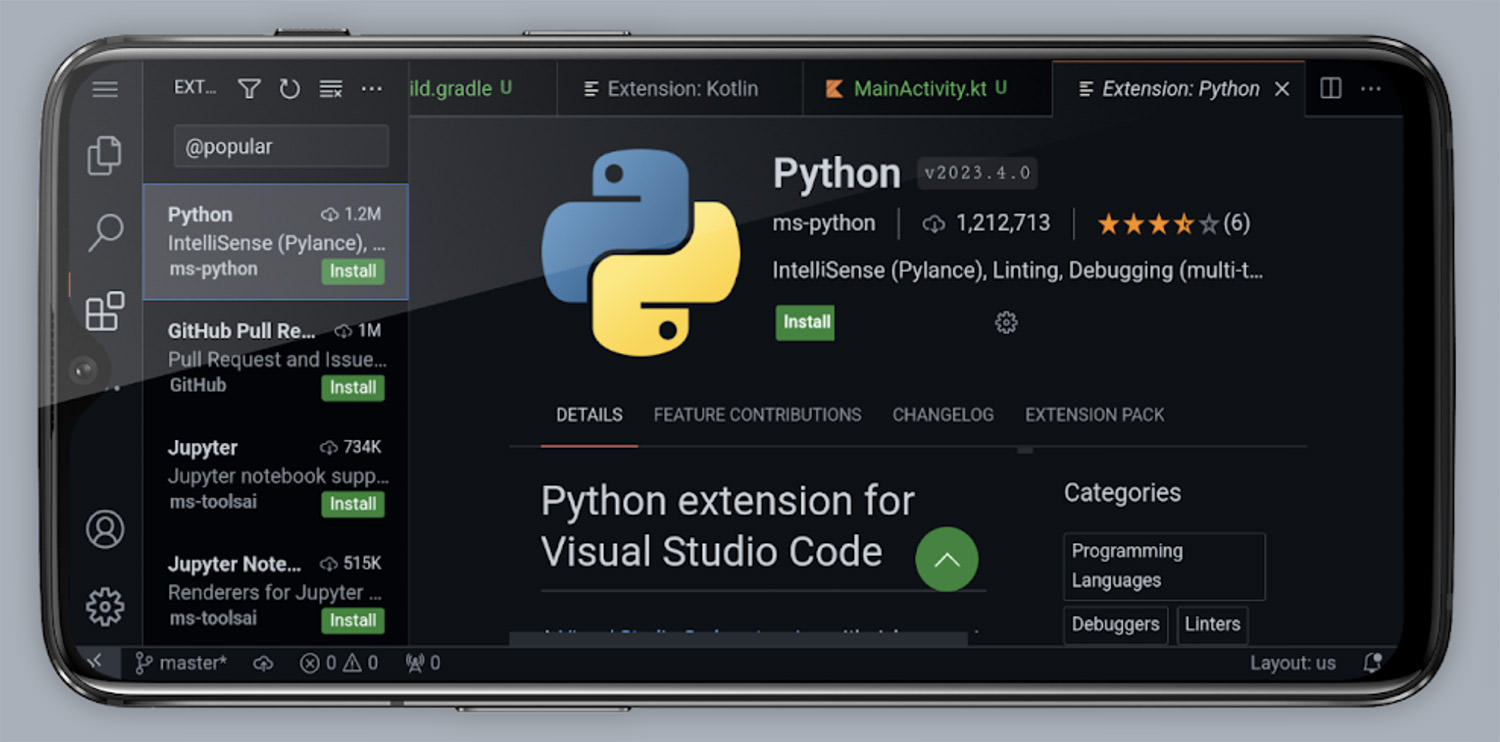This screenshot has height=742, width=1500.
Task: Open notifications bell icon
Action: (x=1372, y=662)
